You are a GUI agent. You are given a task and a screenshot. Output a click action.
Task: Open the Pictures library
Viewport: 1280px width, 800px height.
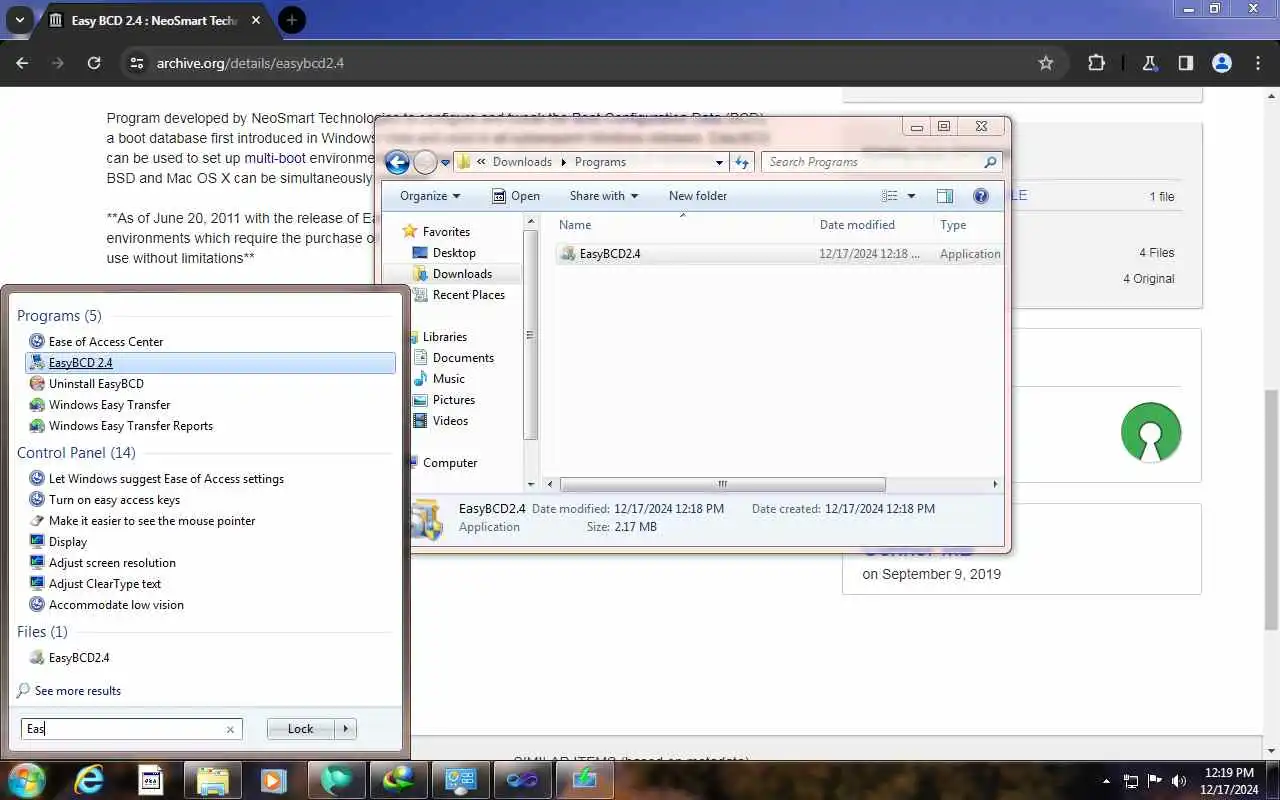pos(453,400)
